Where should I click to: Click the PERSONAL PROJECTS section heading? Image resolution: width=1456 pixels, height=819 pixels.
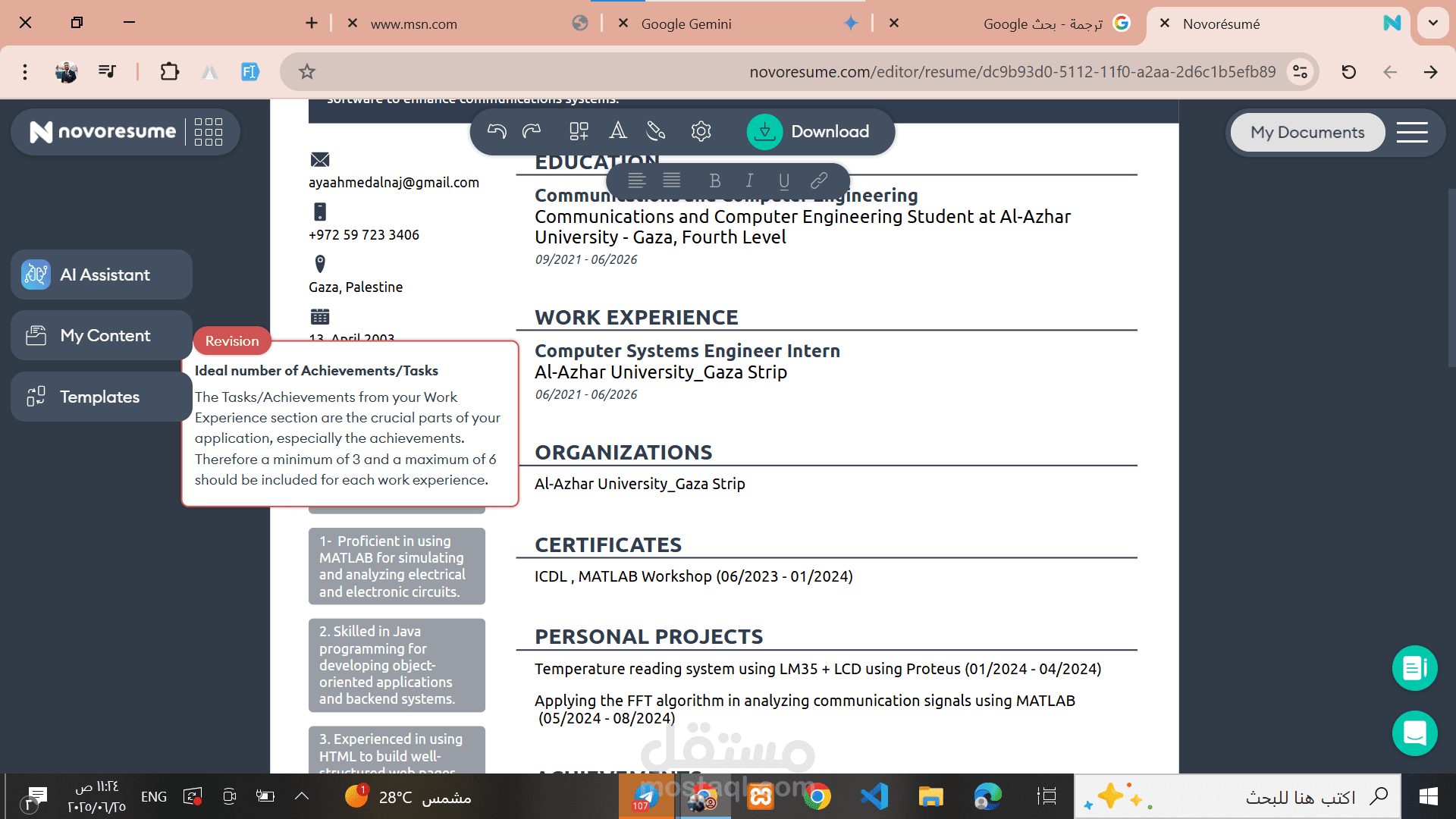pyautogui.click(x=649, y=637)
